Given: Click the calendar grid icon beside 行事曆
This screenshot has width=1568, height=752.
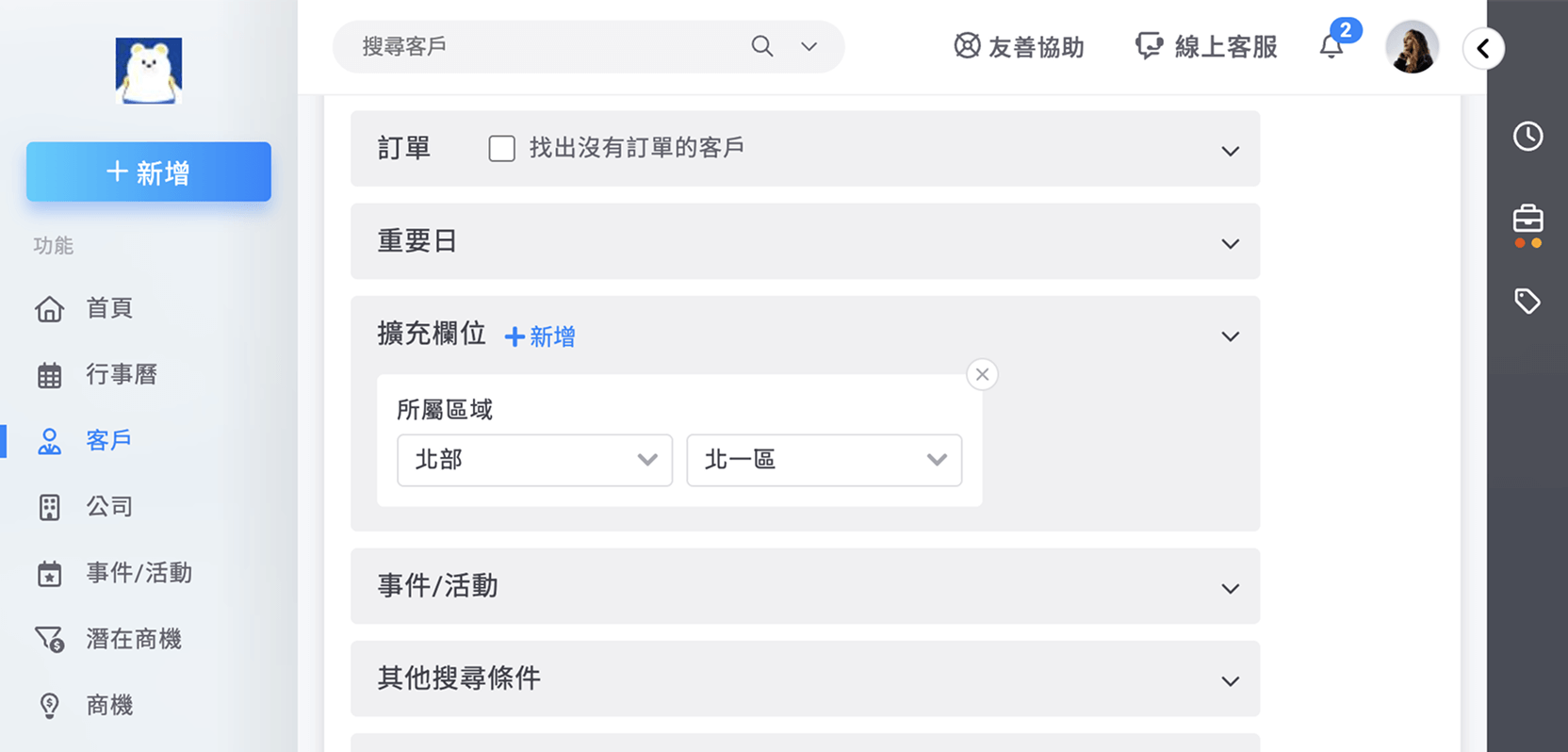Looking at the screenshot, I should tap(50, 375).
